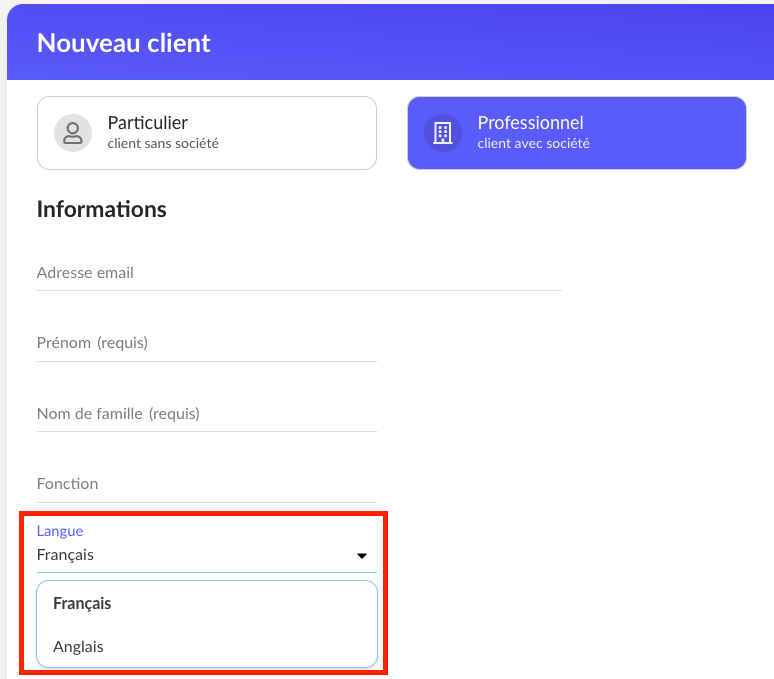Focus the Adresse email field
774x679 pixels.
[298, 273]
